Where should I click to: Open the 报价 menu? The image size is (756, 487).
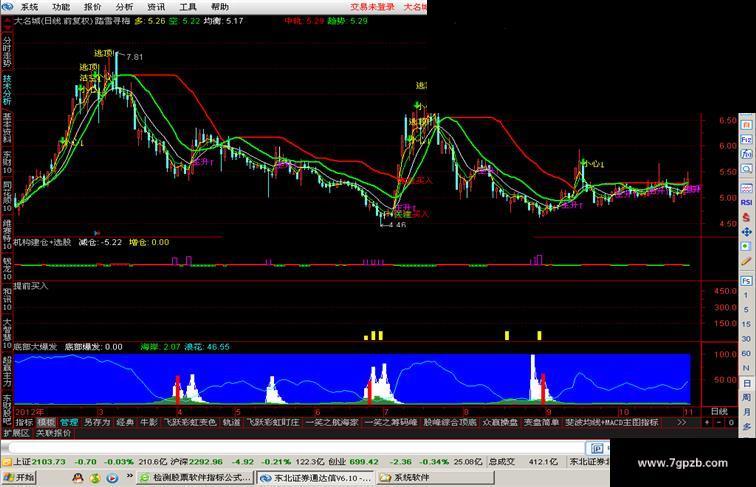click(93, 7)
